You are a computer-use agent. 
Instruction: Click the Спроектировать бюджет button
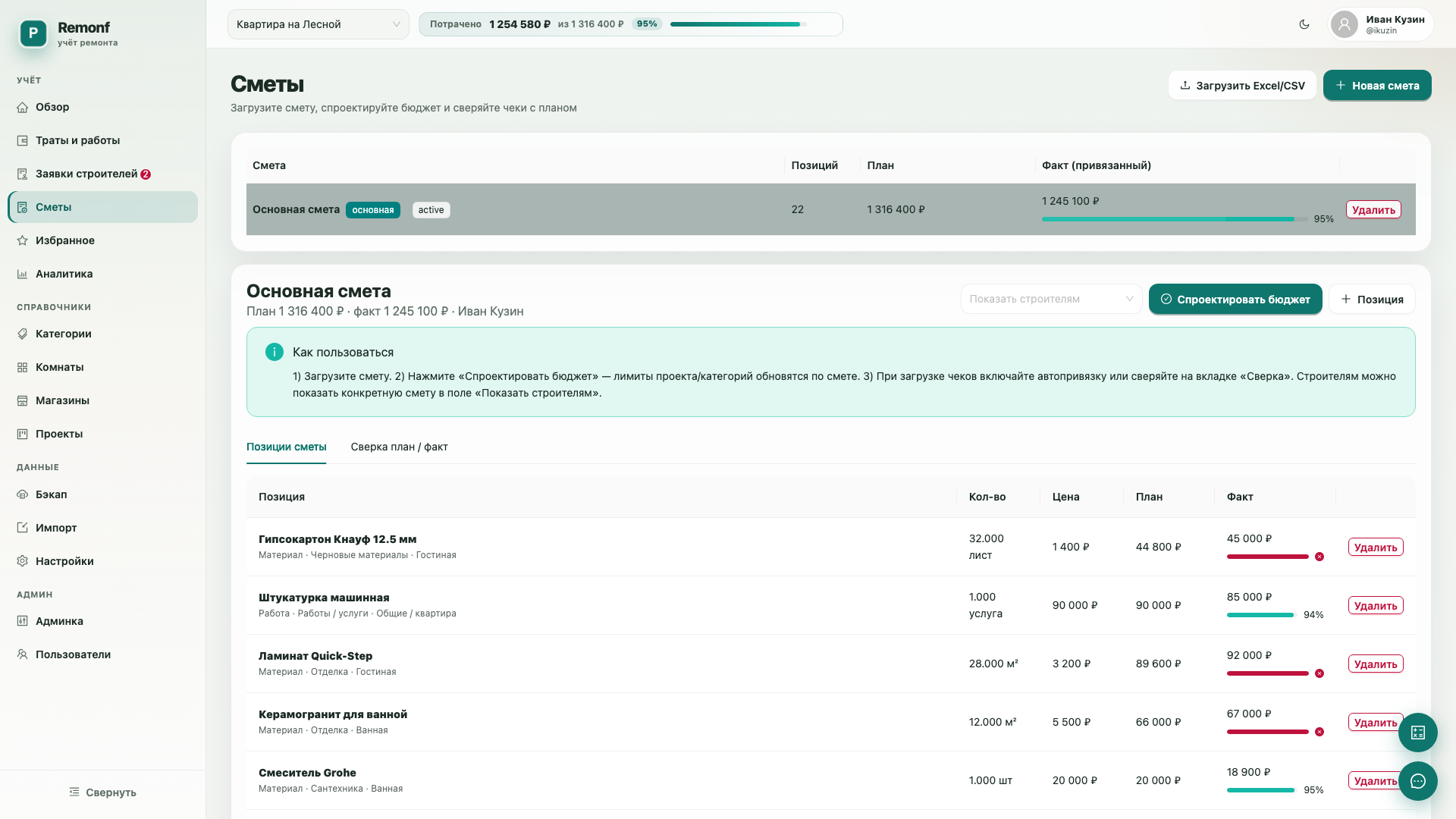(x=1235, y=299)
